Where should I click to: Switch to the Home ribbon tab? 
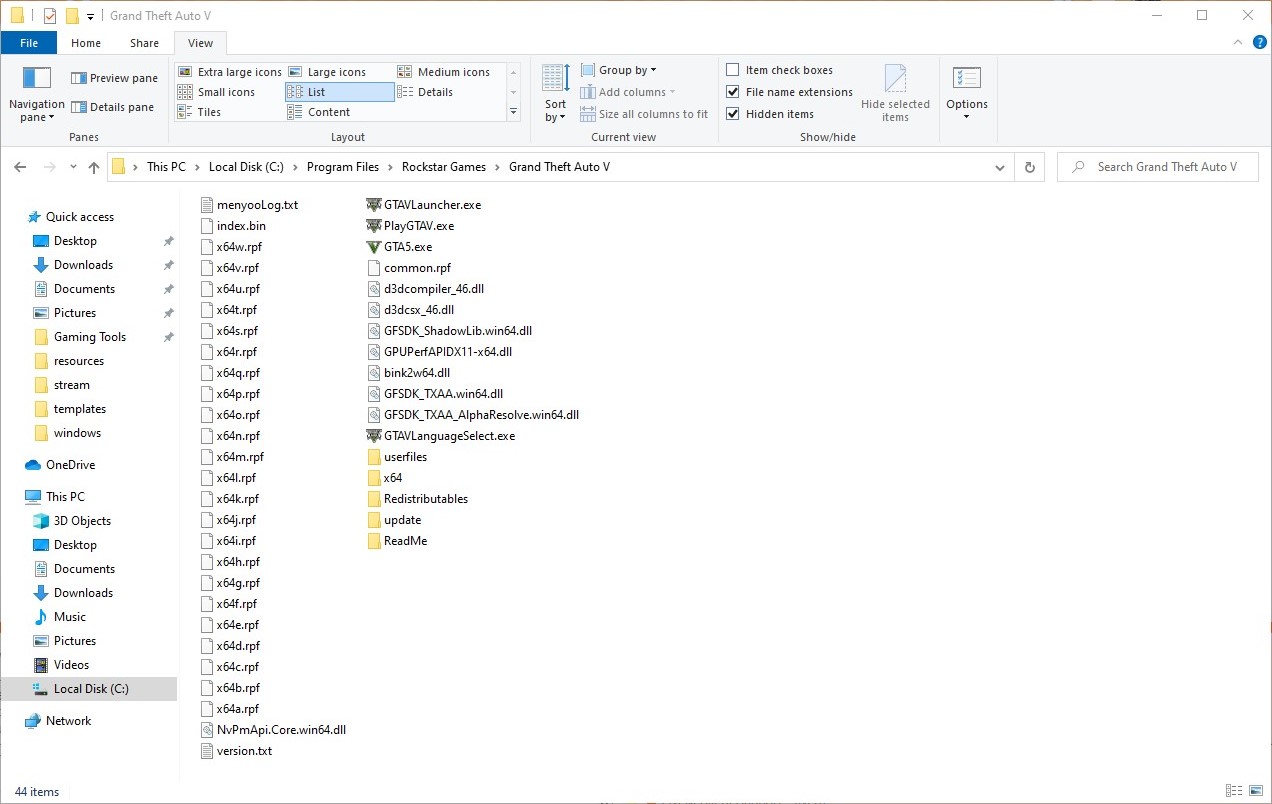click(x=86, y=43)
